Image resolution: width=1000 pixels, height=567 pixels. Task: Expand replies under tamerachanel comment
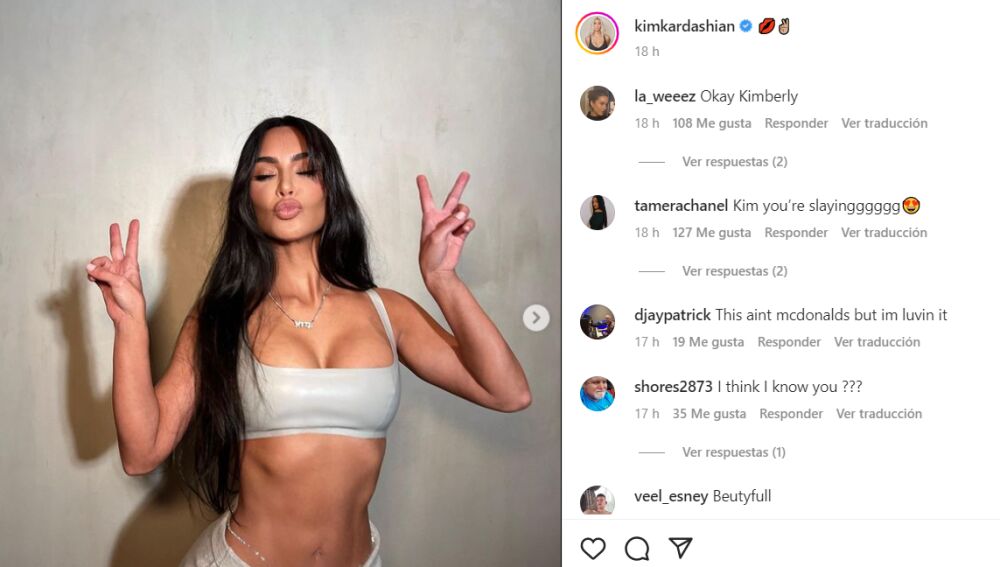pyautogui.click(x=735, y=271)
